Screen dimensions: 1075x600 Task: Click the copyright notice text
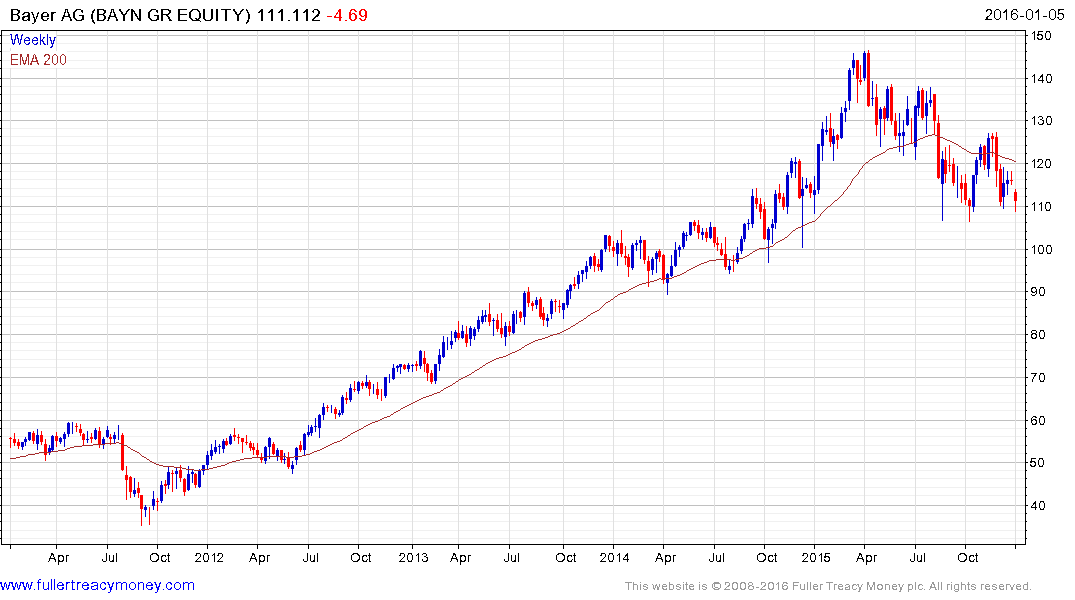coord(828,586)
